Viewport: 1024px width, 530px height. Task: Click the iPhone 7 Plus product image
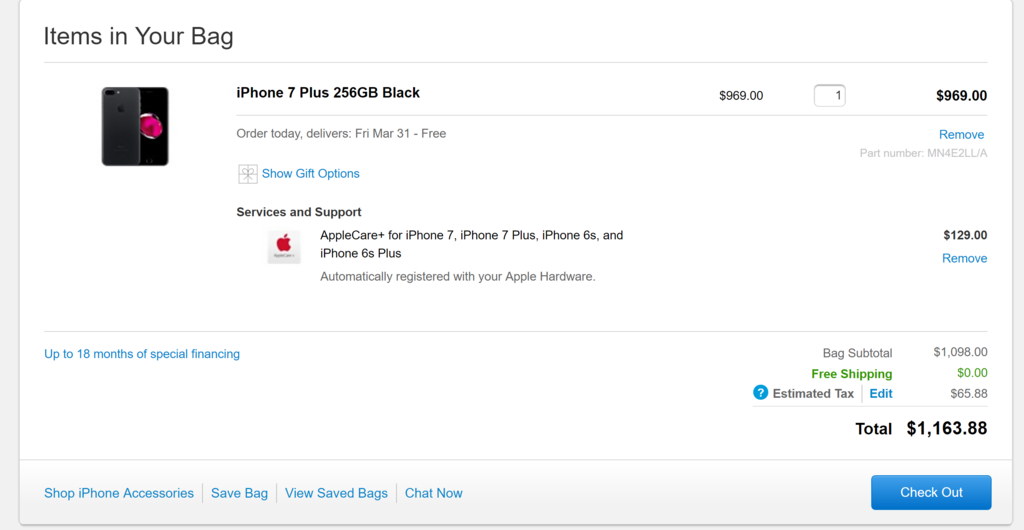point(135,126)
